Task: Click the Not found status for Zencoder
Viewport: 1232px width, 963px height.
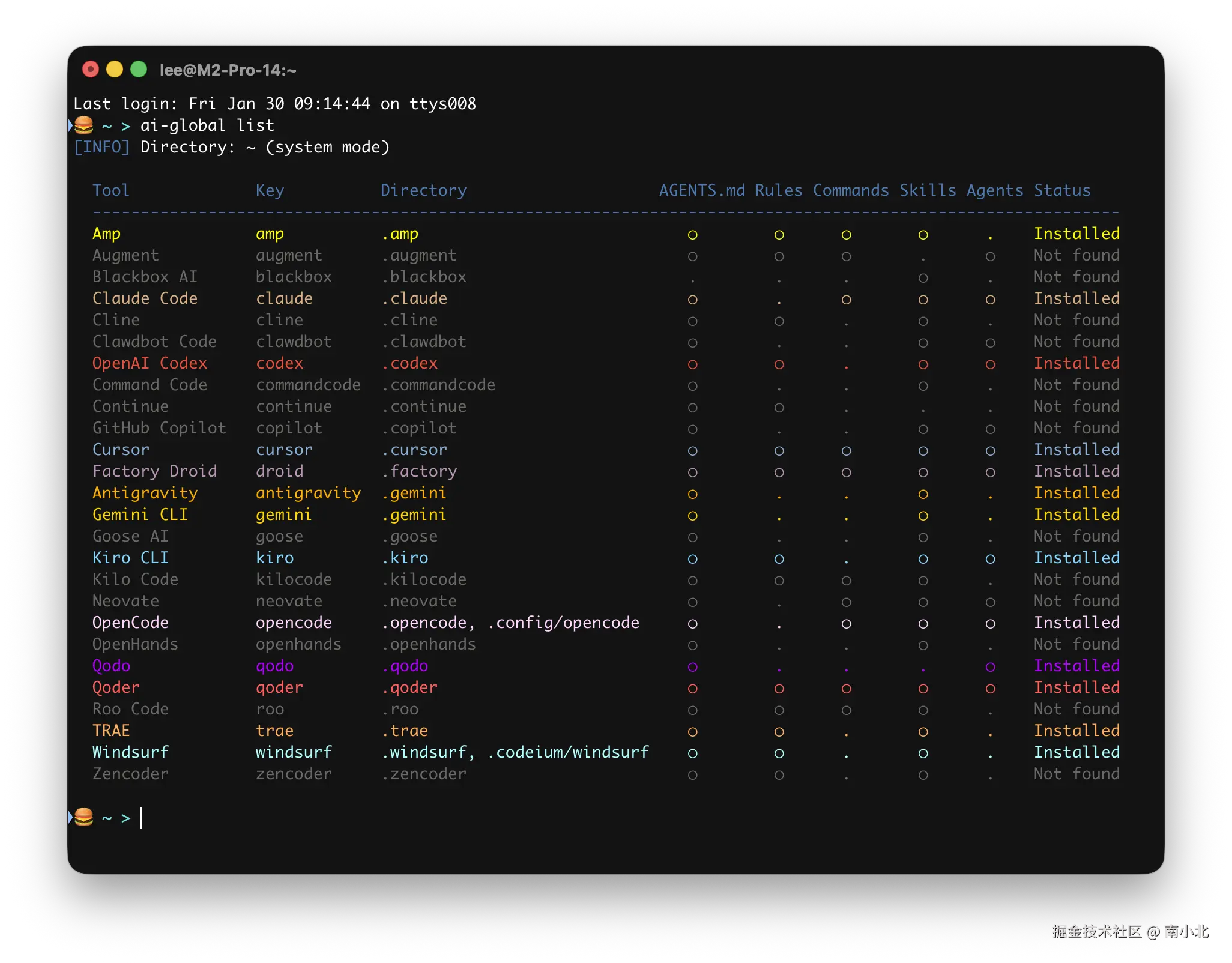Action: coord(1076,774)
